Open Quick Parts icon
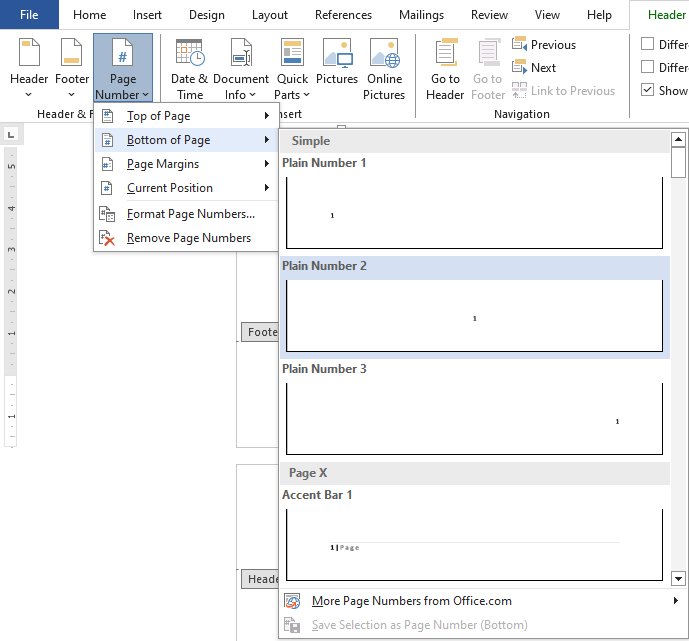The height and width of the screenshot is (641, 689). click(x=292, y=52)
